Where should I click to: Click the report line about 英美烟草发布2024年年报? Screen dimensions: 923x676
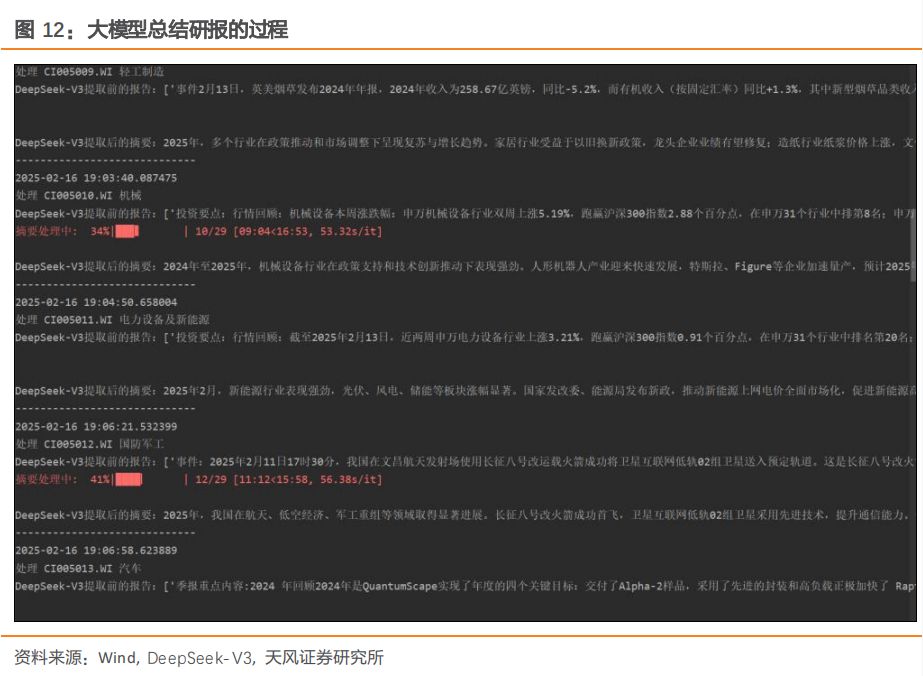465,89
